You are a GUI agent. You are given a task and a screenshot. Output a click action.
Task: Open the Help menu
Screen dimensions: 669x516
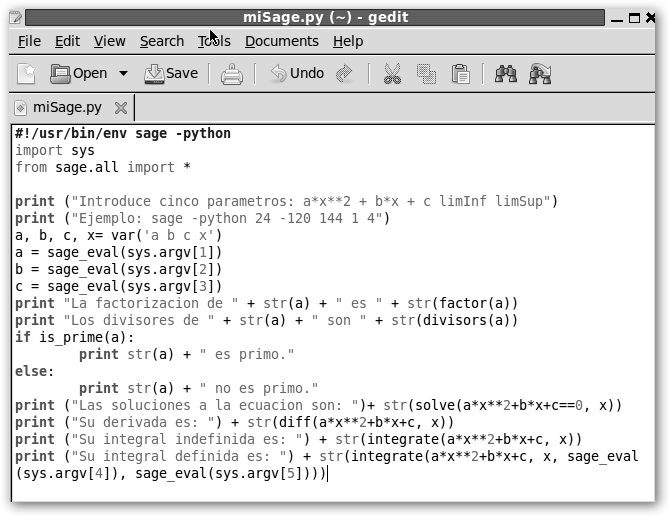[x=347, y=41]
